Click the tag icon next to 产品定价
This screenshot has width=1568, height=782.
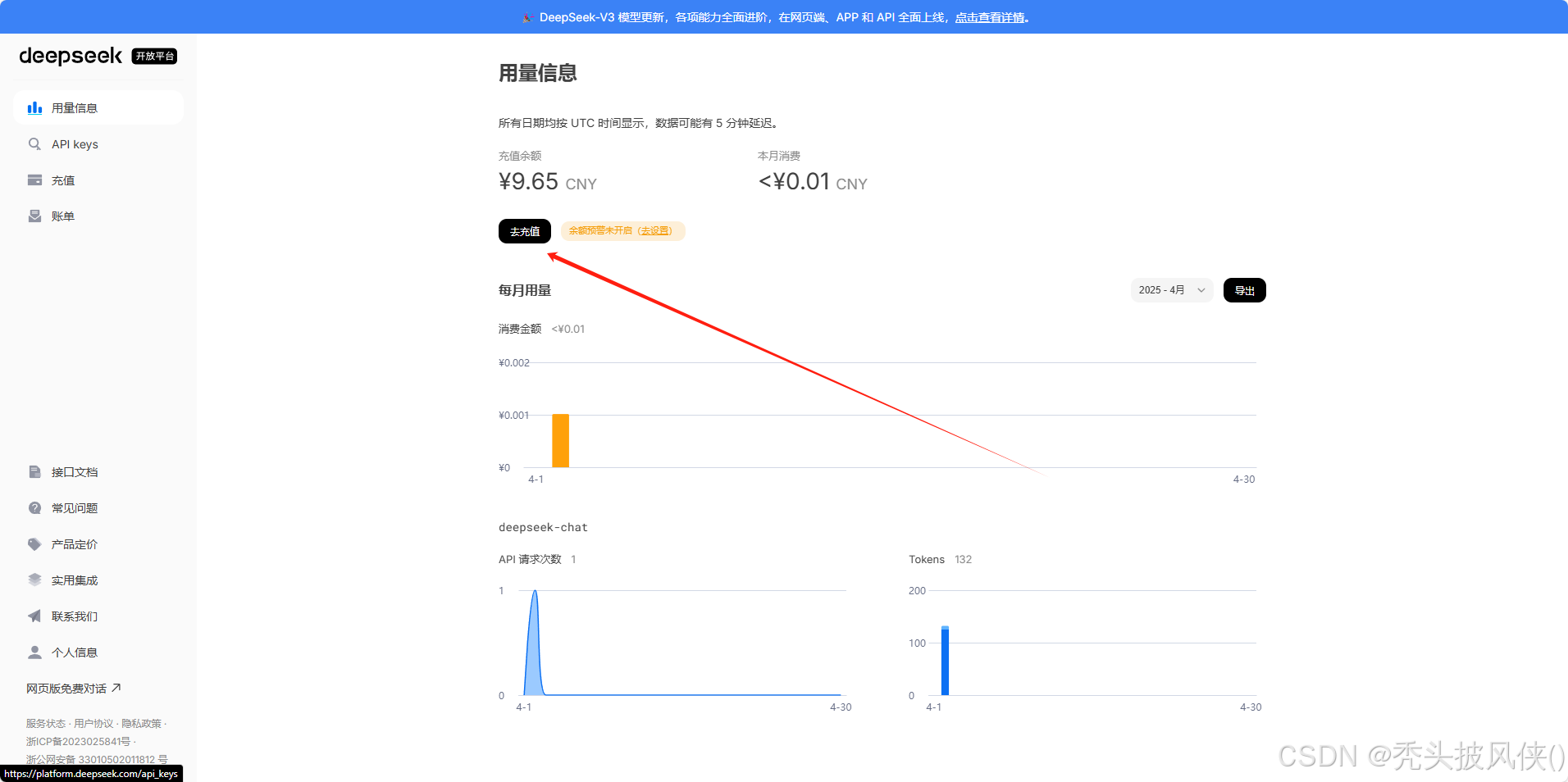coord(34,544)
